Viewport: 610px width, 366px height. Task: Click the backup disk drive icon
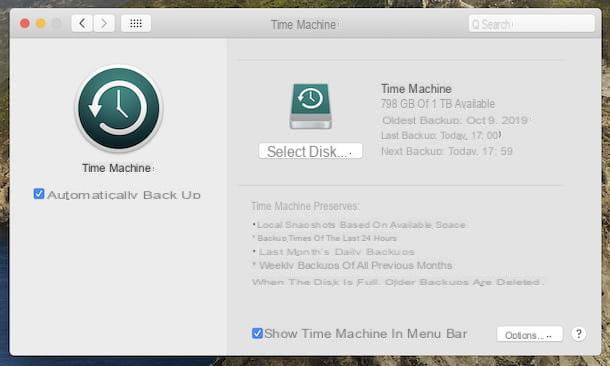(310, 106)
